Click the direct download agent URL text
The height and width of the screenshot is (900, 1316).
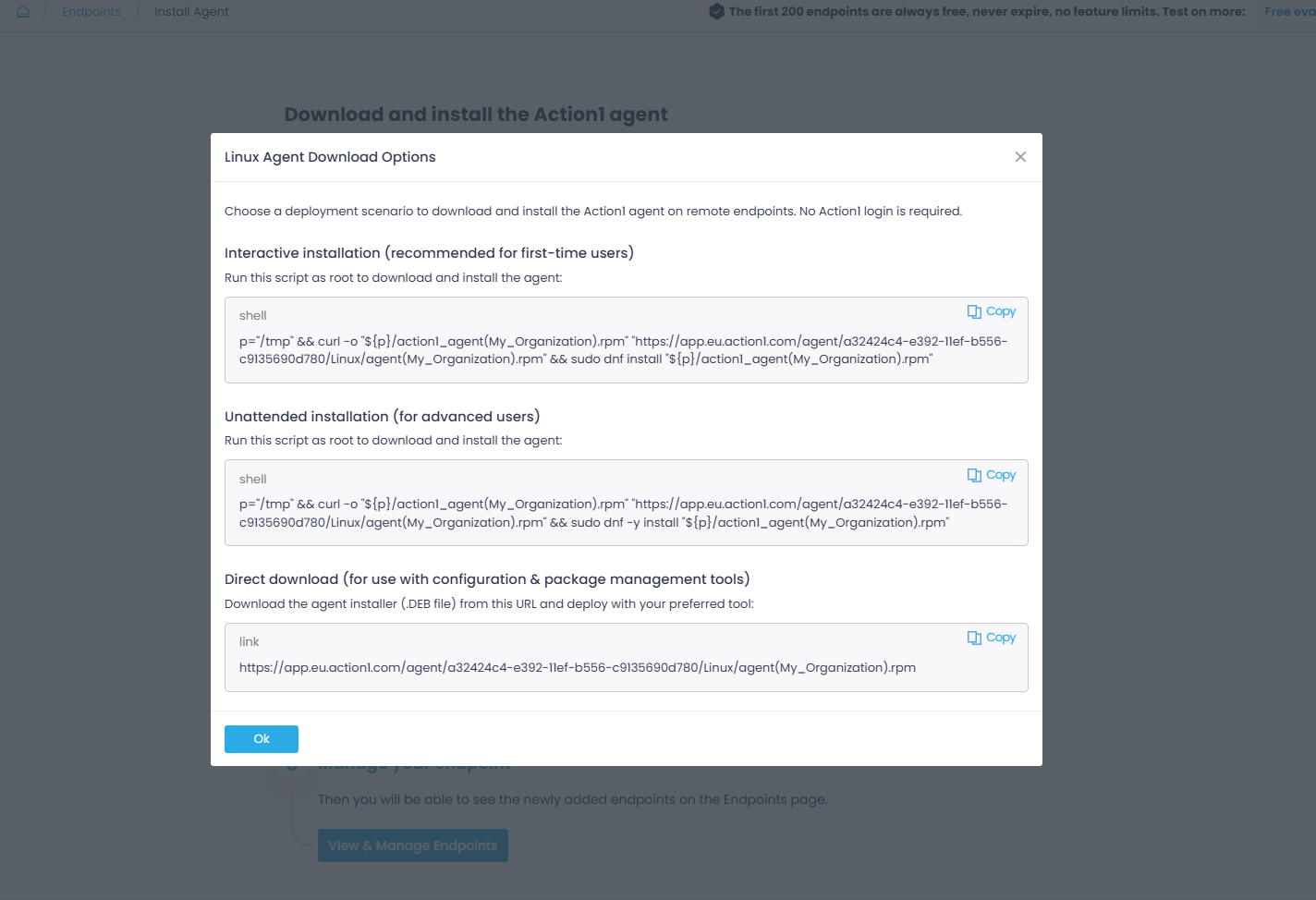point(577,668)
